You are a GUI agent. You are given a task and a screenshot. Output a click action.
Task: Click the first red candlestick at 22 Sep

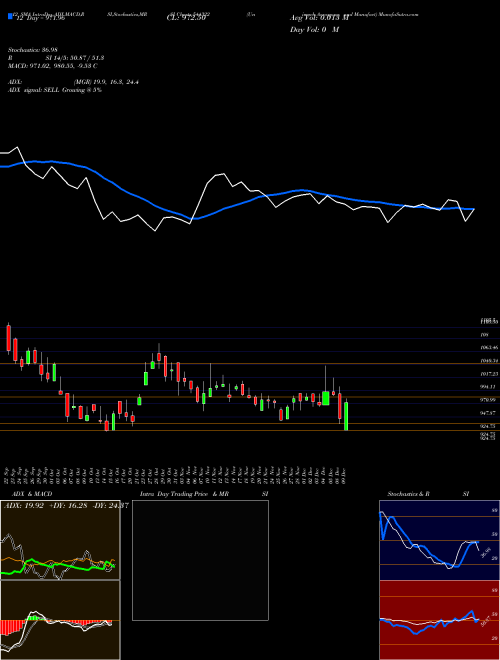click(x=8, y=338)
